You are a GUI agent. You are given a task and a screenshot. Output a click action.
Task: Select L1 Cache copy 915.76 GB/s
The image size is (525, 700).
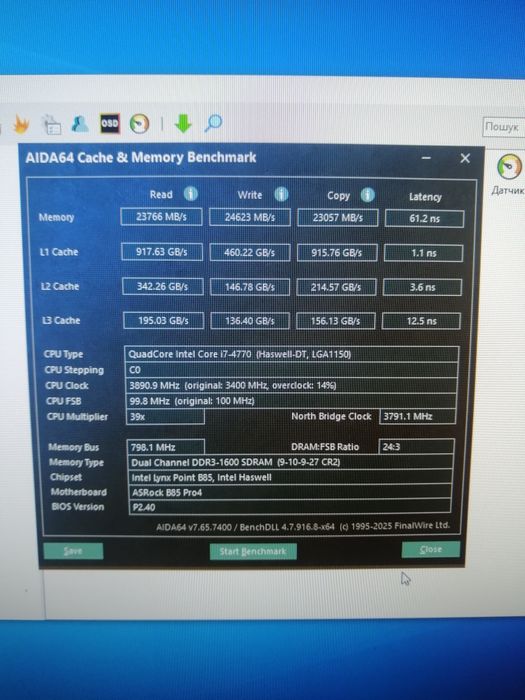coord(337,253)
